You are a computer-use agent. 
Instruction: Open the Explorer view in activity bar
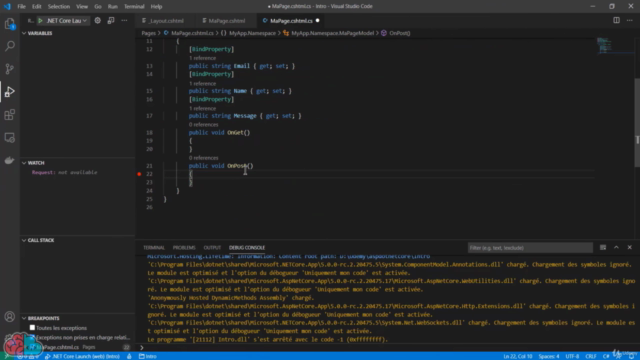(9, 24)
